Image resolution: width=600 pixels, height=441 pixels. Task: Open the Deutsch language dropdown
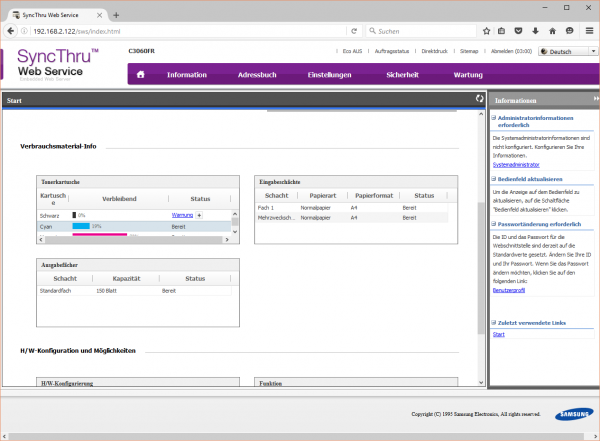(565, 51)
